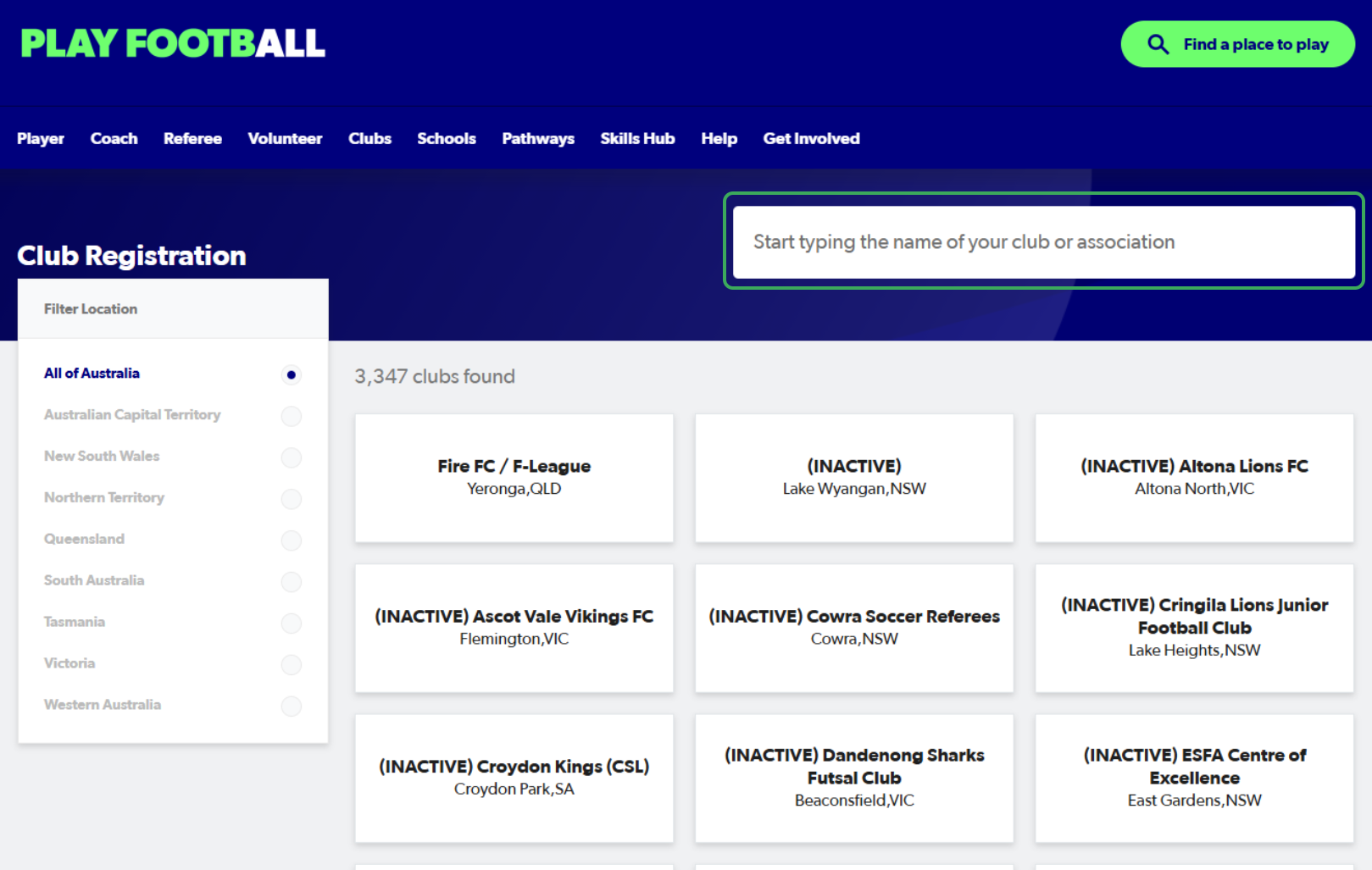
Task: Open ESFA Centre of Excellence card
Action: tap(1194, 778)
